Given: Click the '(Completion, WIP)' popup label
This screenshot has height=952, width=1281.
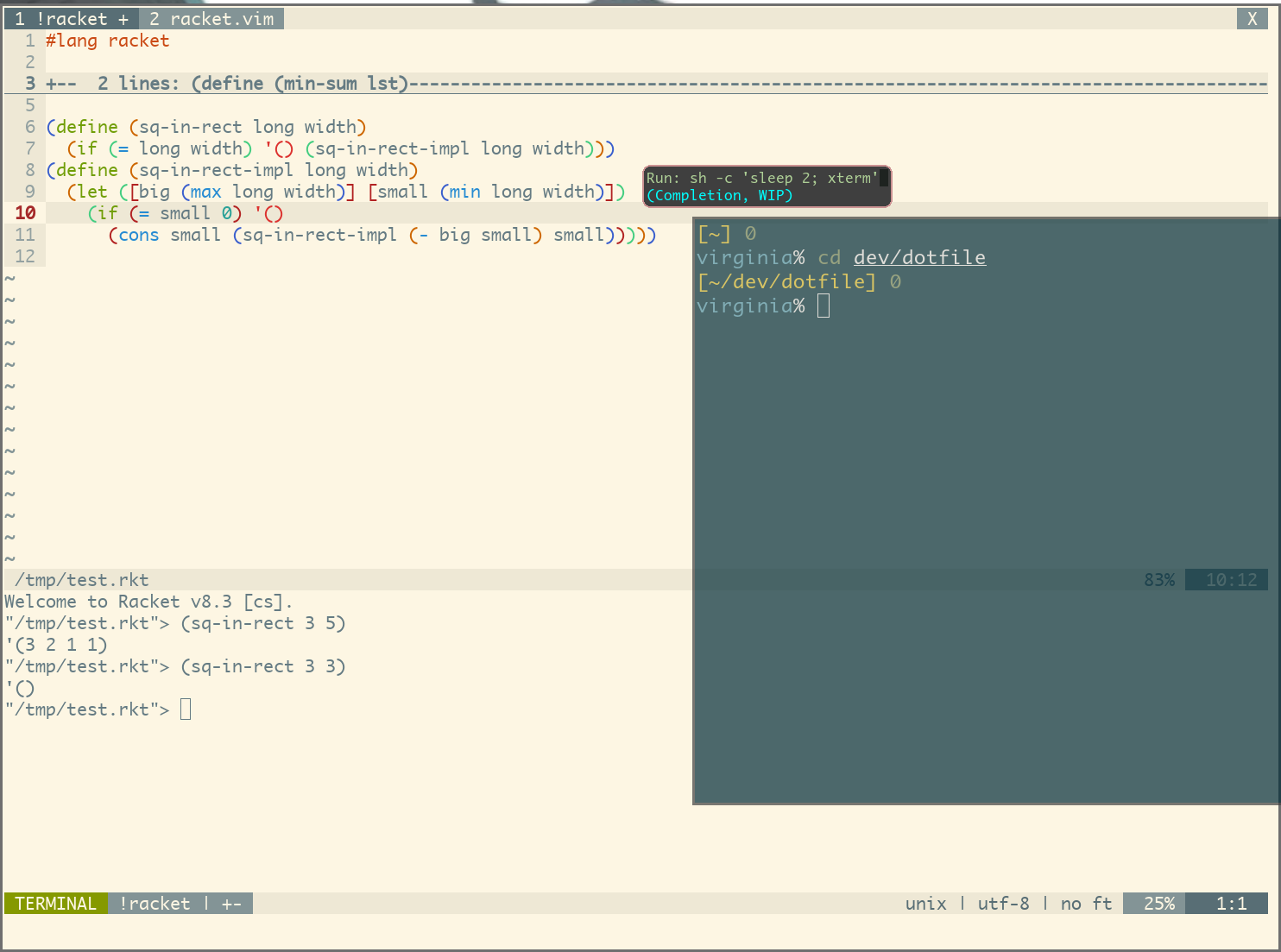Looking at the screenshot, I should (x=720, y=195).
